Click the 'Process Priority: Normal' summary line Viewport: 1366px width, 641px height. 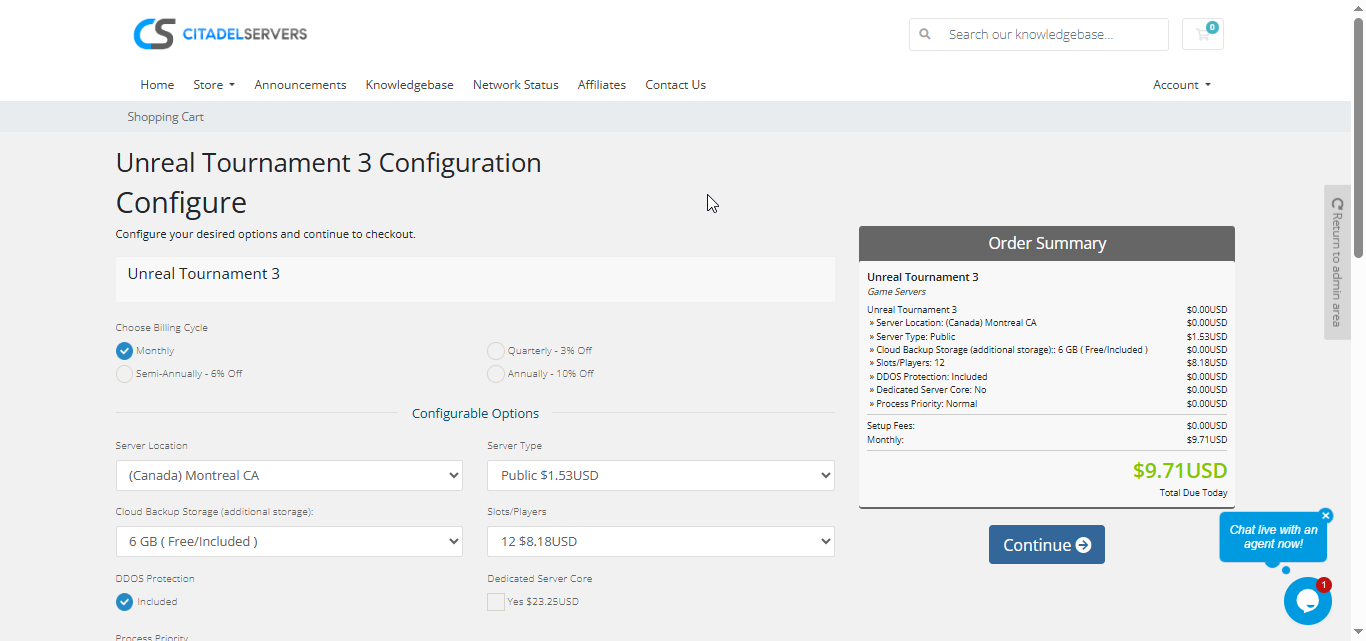coord(923,404)
